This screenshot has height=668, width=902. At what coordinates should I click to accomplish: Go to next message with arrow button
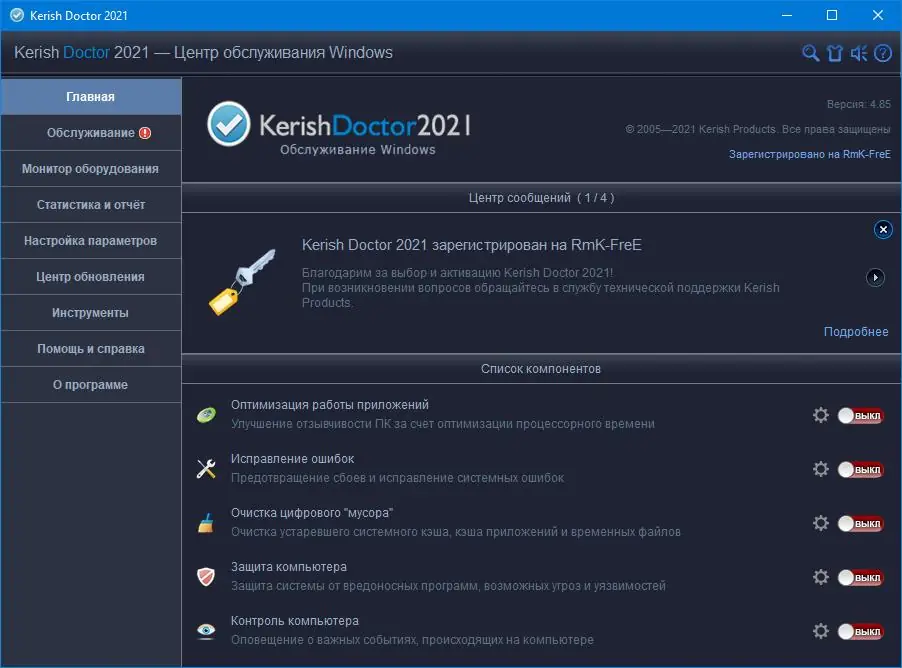tap(875, 277)
